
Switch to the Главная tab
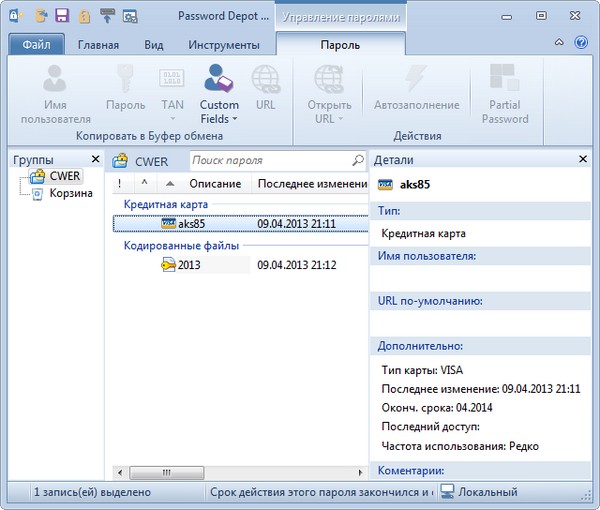coord(99,45)
